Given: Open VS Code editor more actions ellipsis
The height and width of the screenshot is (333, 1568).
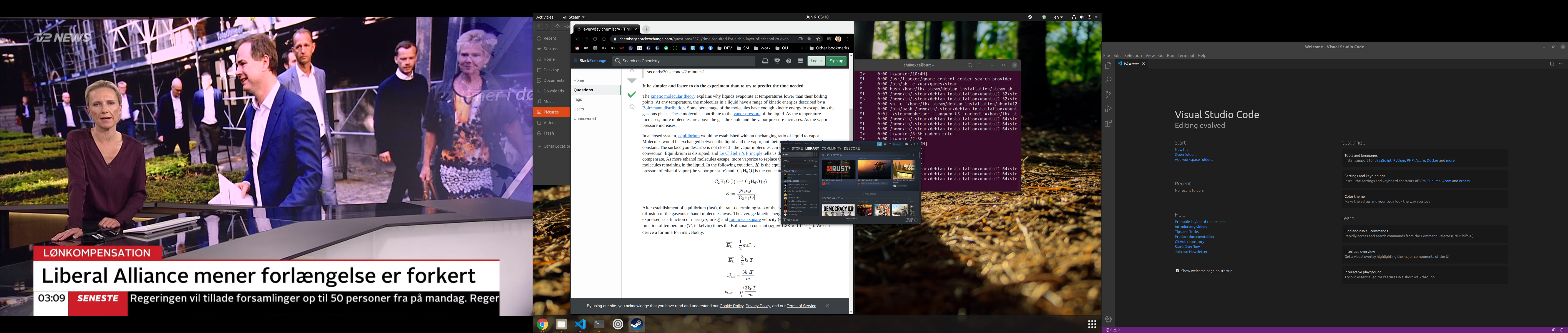Looking at the screenshot, I should coord(1561,63).
